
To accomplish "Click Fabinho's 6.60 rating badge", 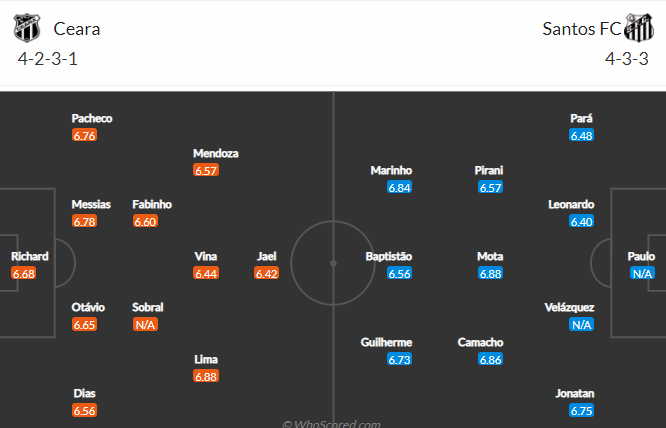I will click(145, 221).
